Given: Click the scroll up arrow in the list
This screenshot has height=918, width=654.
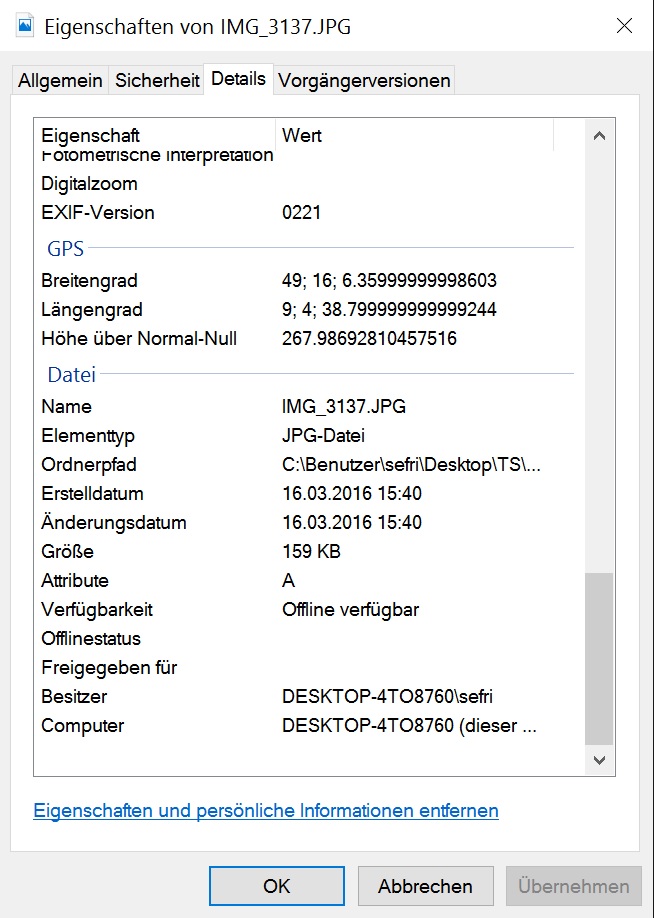Looking at the screenshot, I should pyautogui.click(x=599, y=136).
